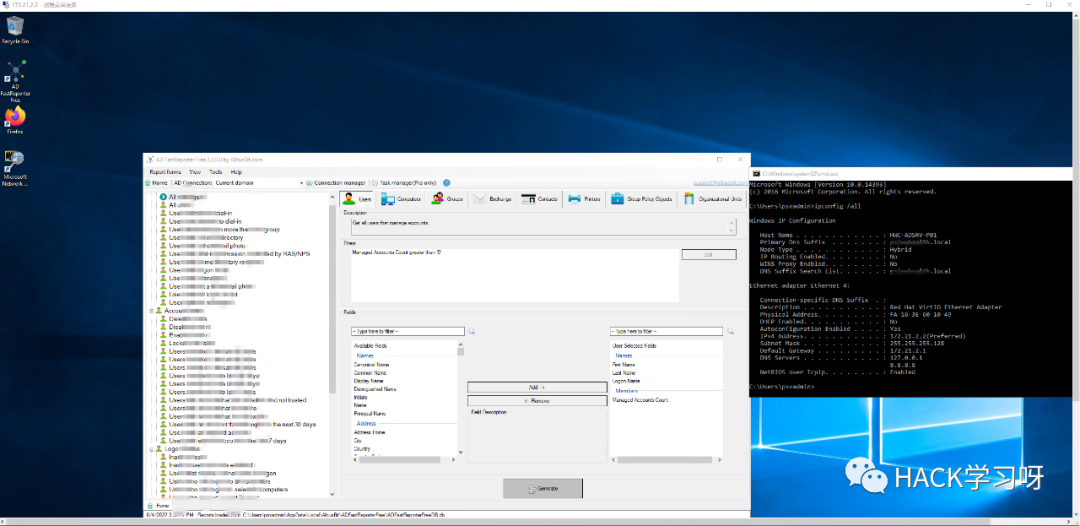Click search icon beside User Selected Fields filter

[730, 331]
